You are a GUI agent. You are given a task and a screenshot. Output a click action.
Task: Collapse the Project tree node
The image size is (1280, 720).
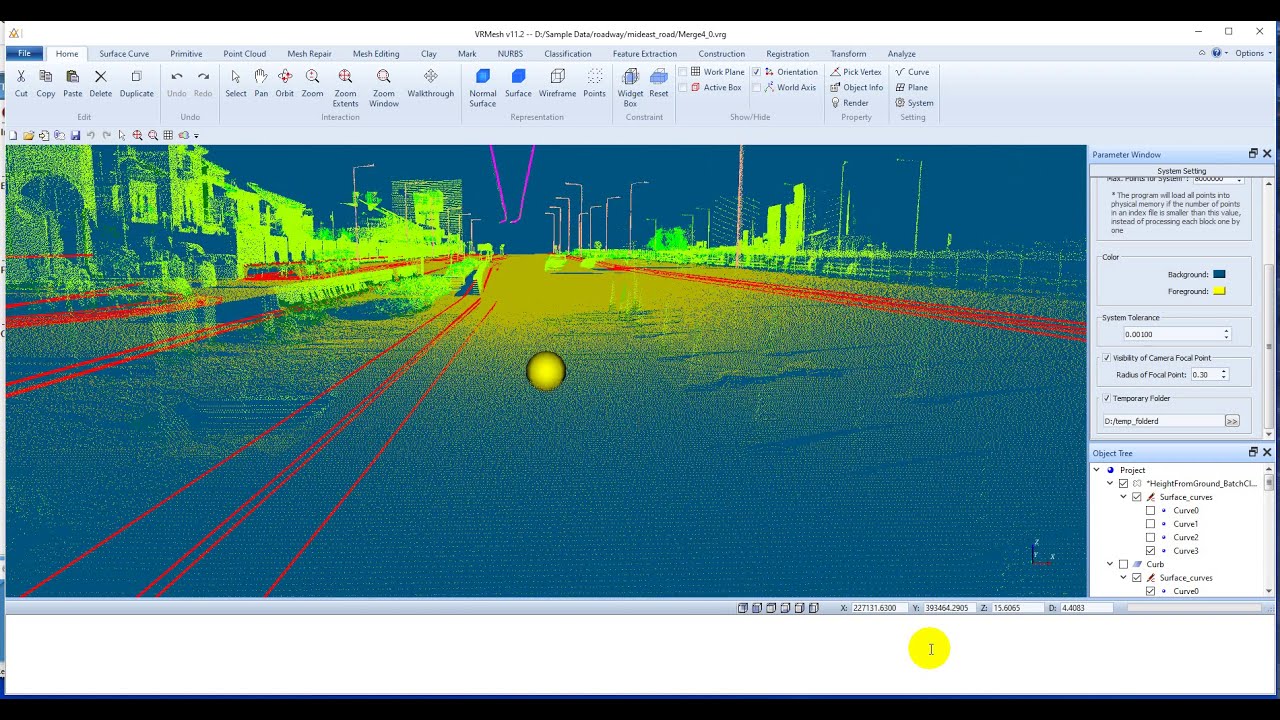click(x=1096, y=470)
